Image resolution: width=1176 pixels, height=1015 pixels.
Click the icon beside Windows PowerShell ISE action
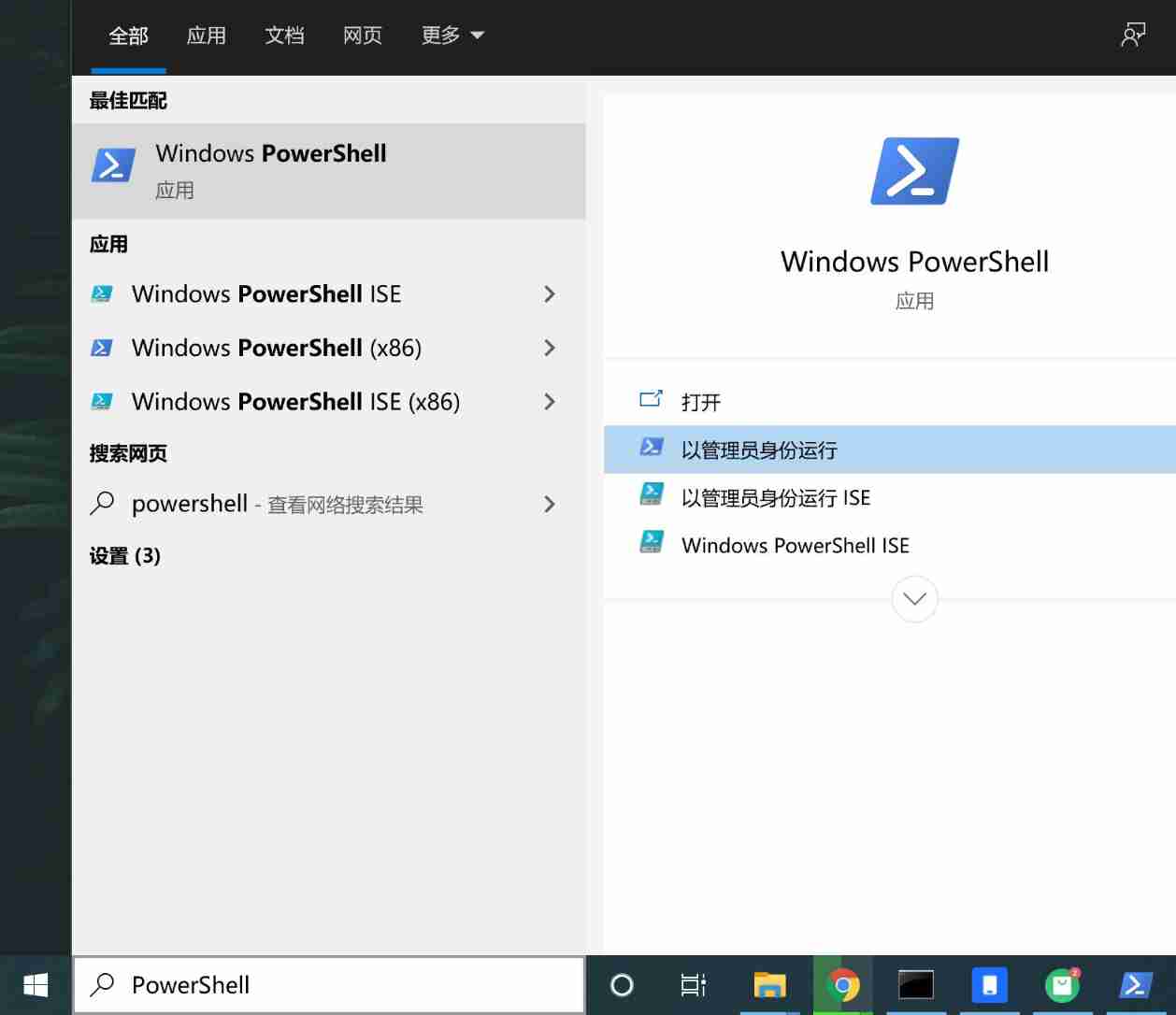pyautogui.click(x=652, y=542)
